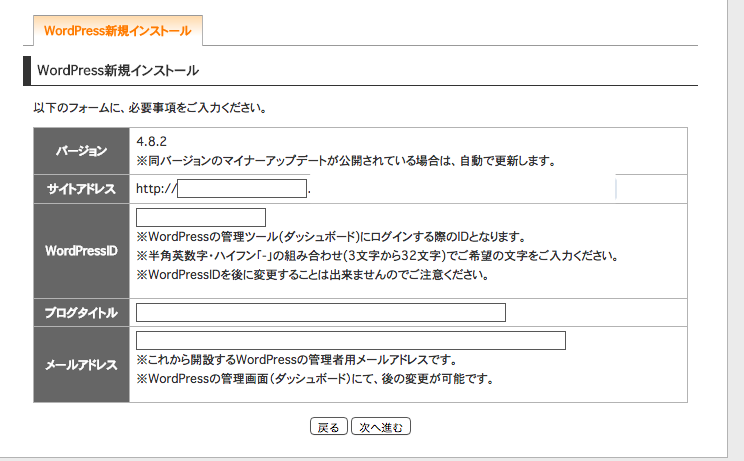Select the version number 4.8.2 text
This screenshot has height=461, width=744.
[151, 141]
